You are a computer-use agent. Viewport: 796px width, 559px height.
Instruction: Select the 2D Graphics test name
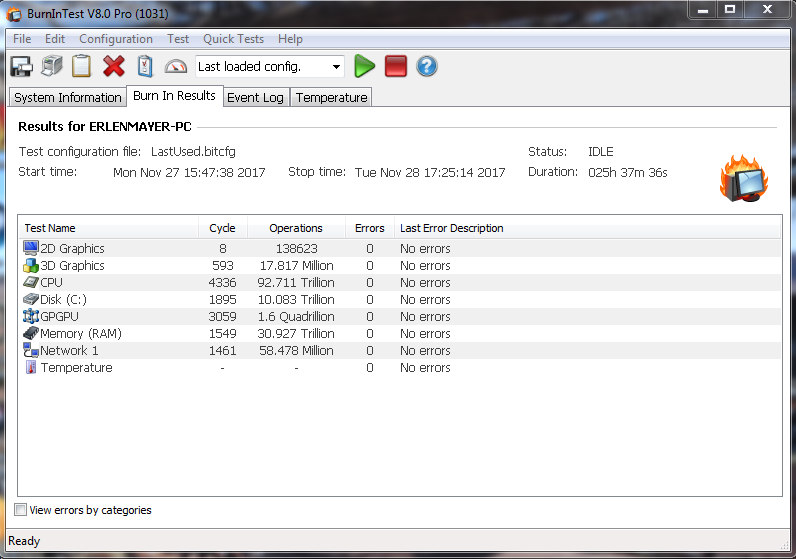(x=72, y=248)
